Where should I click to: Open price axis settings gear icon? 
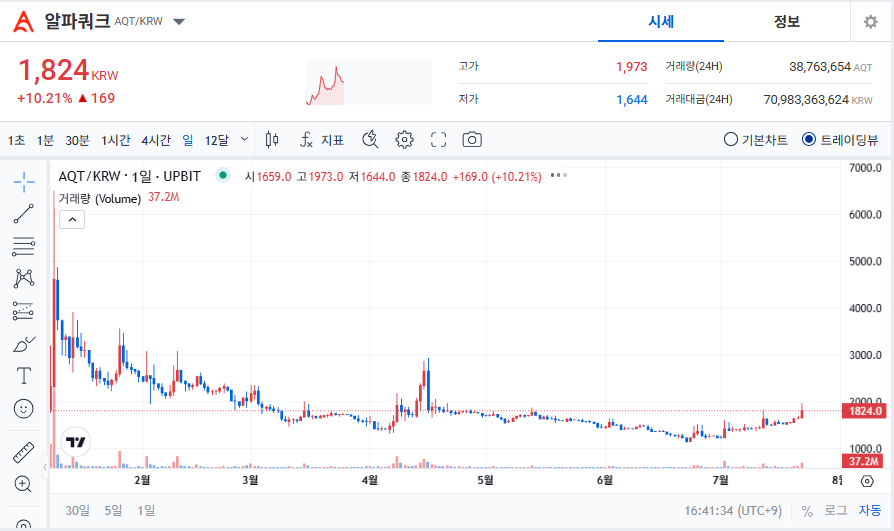click(867, 481)
